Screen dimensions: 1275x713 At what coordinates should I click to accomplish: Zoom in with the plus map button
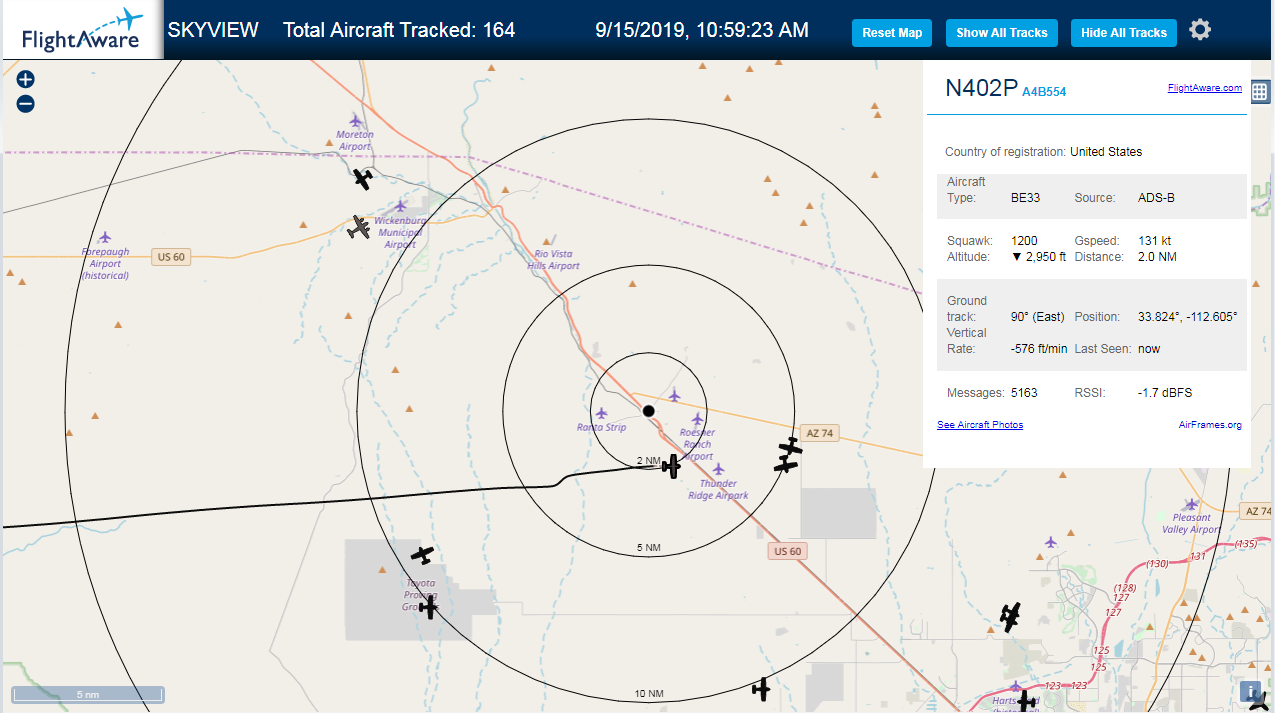click(x=26, y=80)
